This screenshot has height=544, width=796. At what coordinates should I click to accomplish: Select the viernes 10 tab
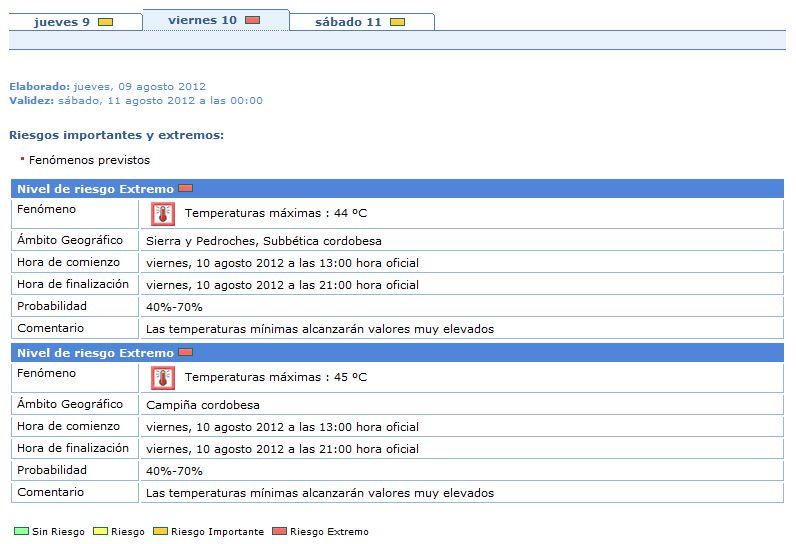point(202,20)
